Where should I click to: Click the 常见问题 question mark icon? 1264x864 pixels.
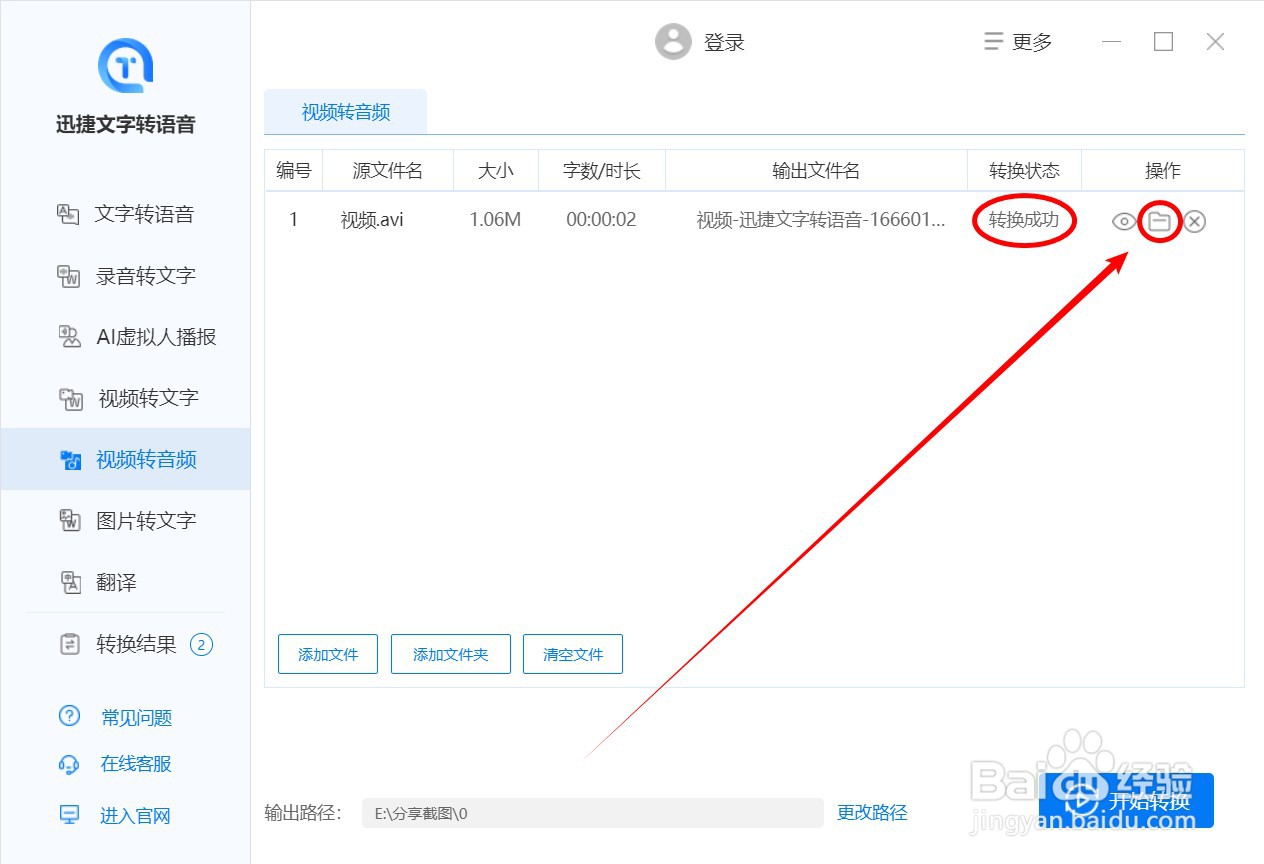pyautogui.click(x=69, y=716)
